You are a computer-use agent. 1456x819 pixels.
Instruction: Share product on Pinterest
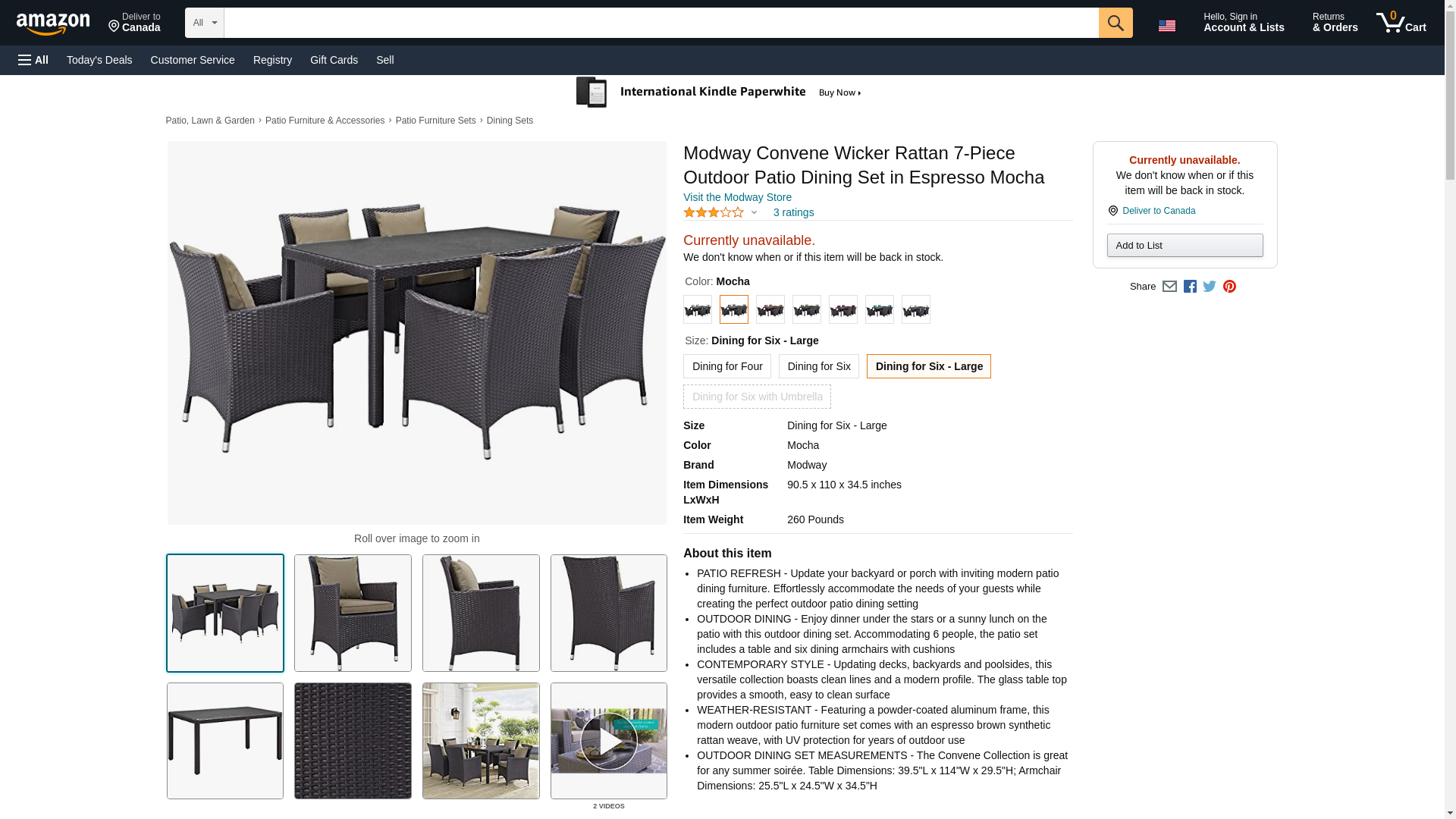[1229, 287]
